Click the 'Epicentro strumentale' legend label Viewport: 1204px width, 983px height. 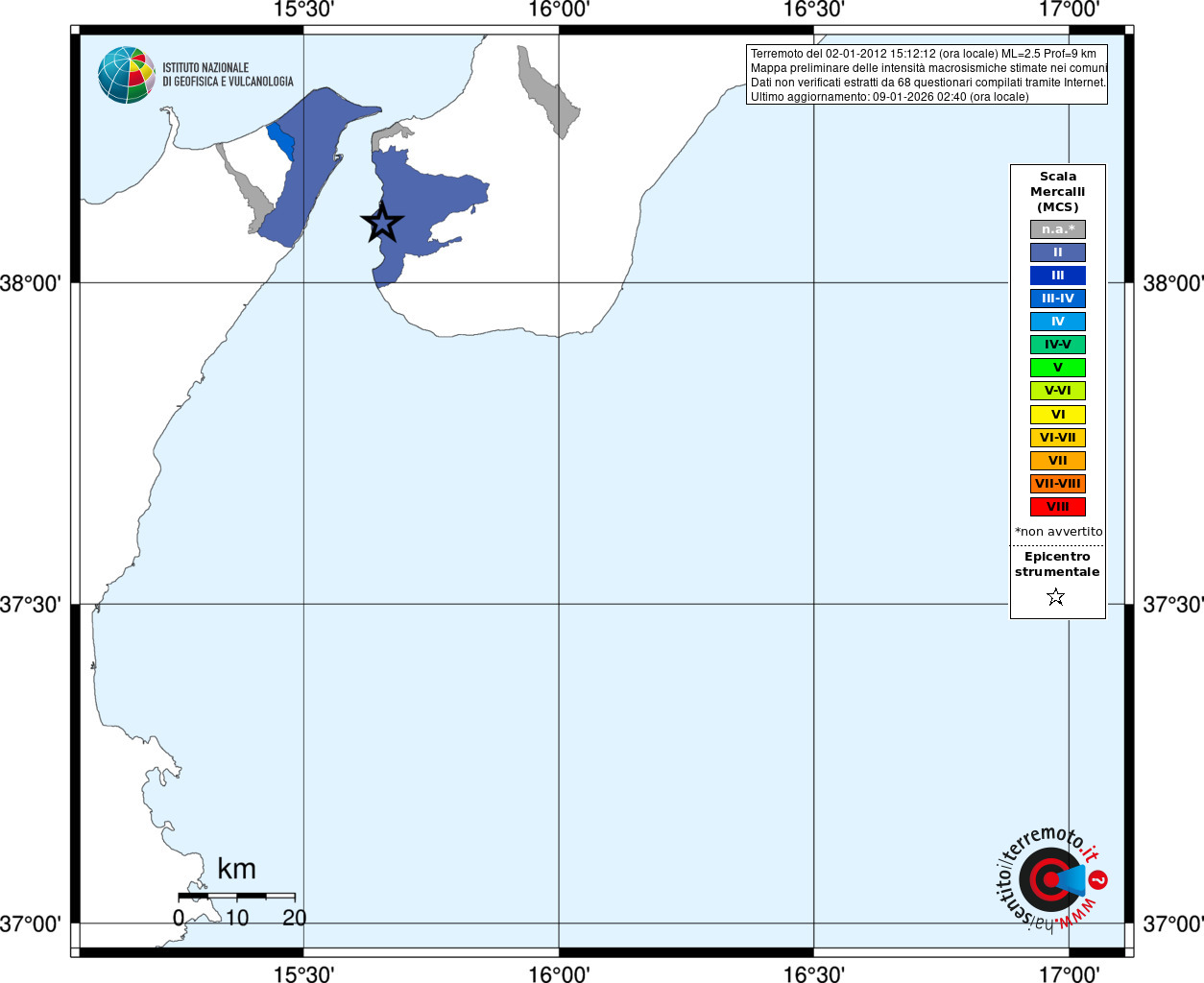click(x=1057, y=564)
